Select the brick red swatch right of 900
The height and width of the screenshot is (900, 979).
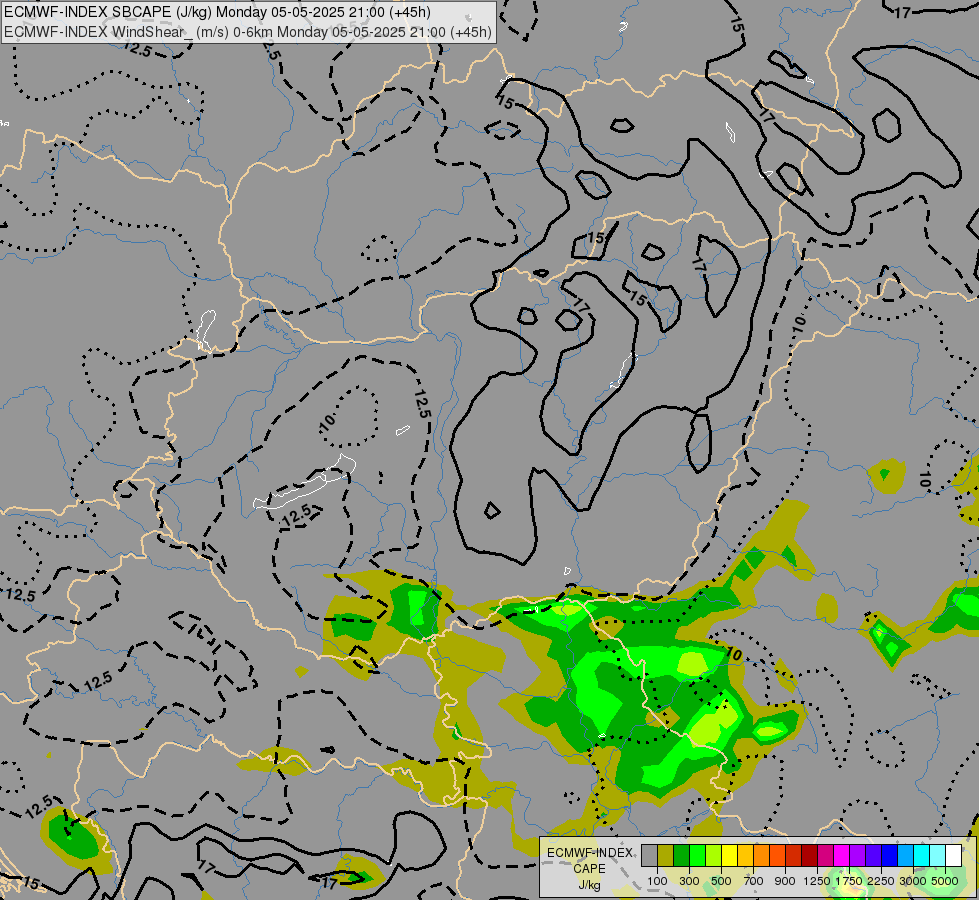(x=794, y=856)
